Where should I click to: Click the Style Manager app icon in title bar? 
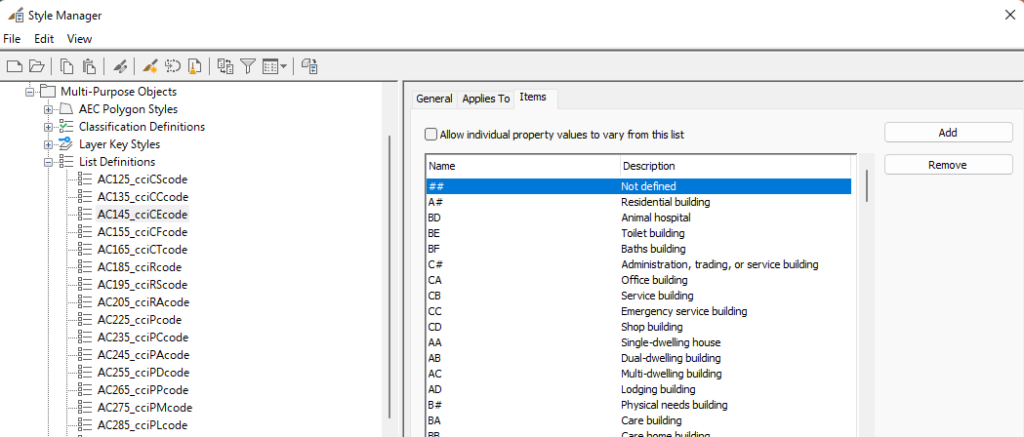pos(16,15)
